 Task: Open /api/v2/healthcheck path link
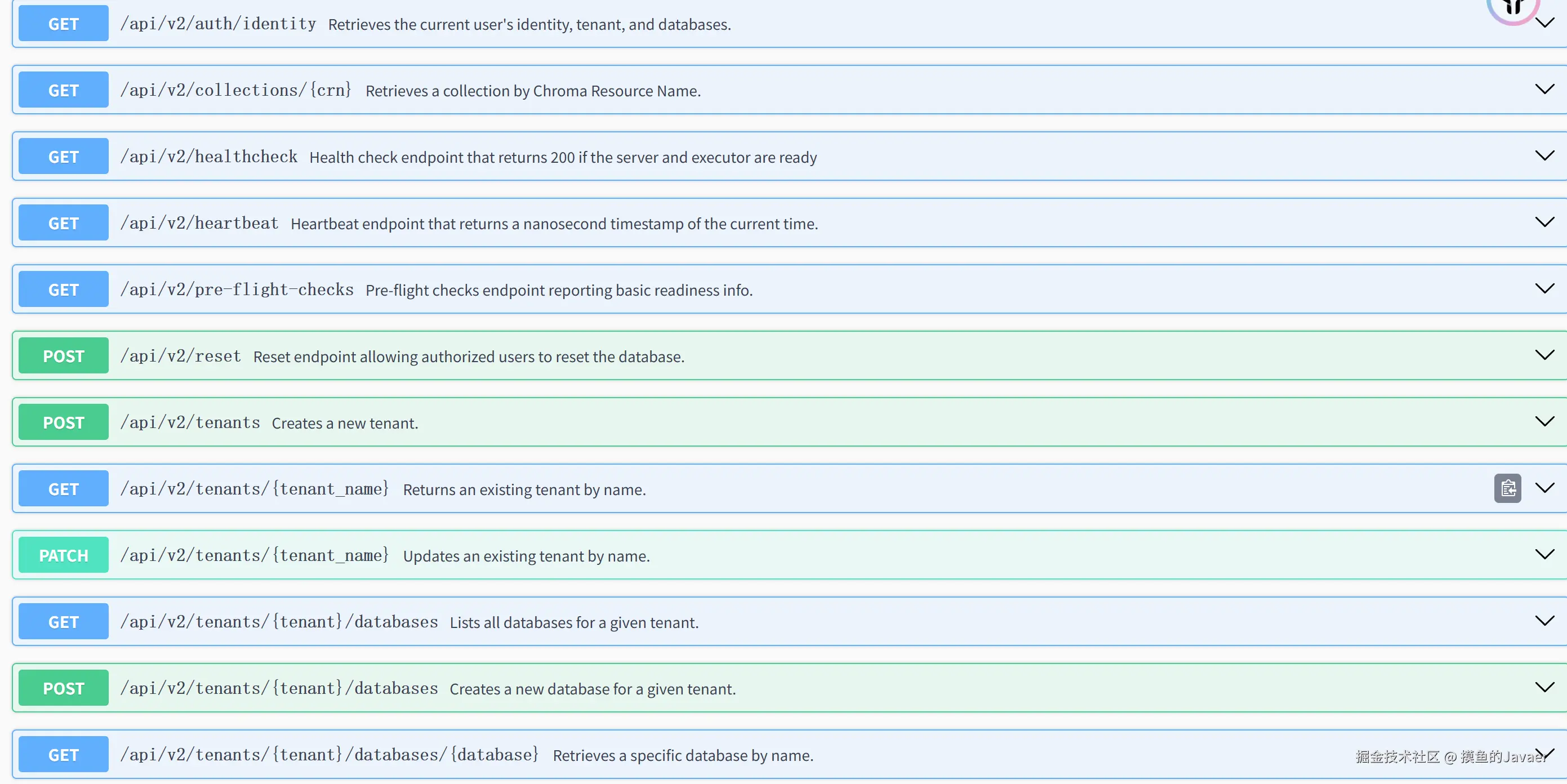pos(208,157)
